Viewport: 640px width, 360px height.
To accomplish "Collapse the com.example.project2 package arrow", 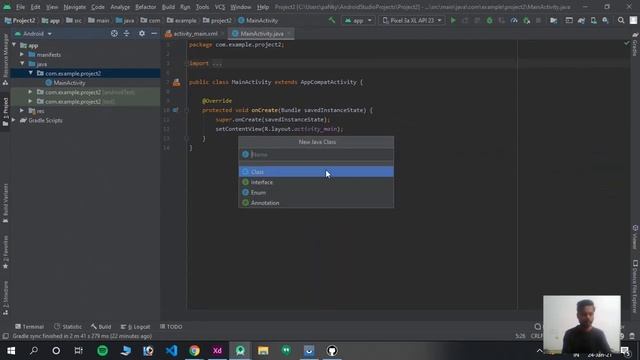I will [31, 73].
